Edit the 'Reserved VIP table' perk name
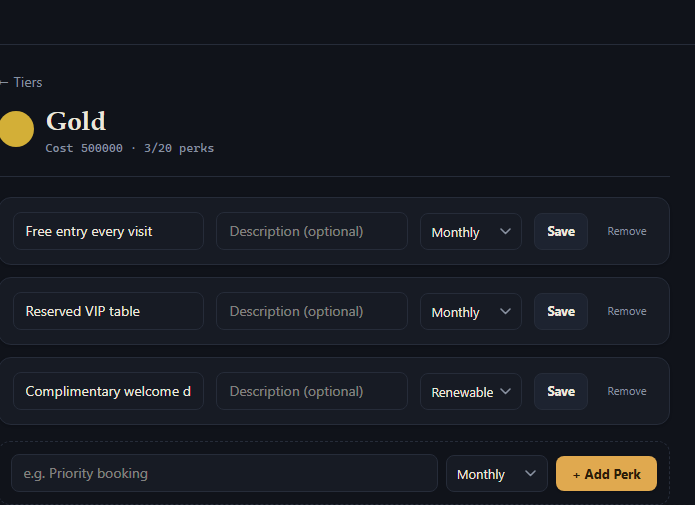 click(x=108, y=311)
